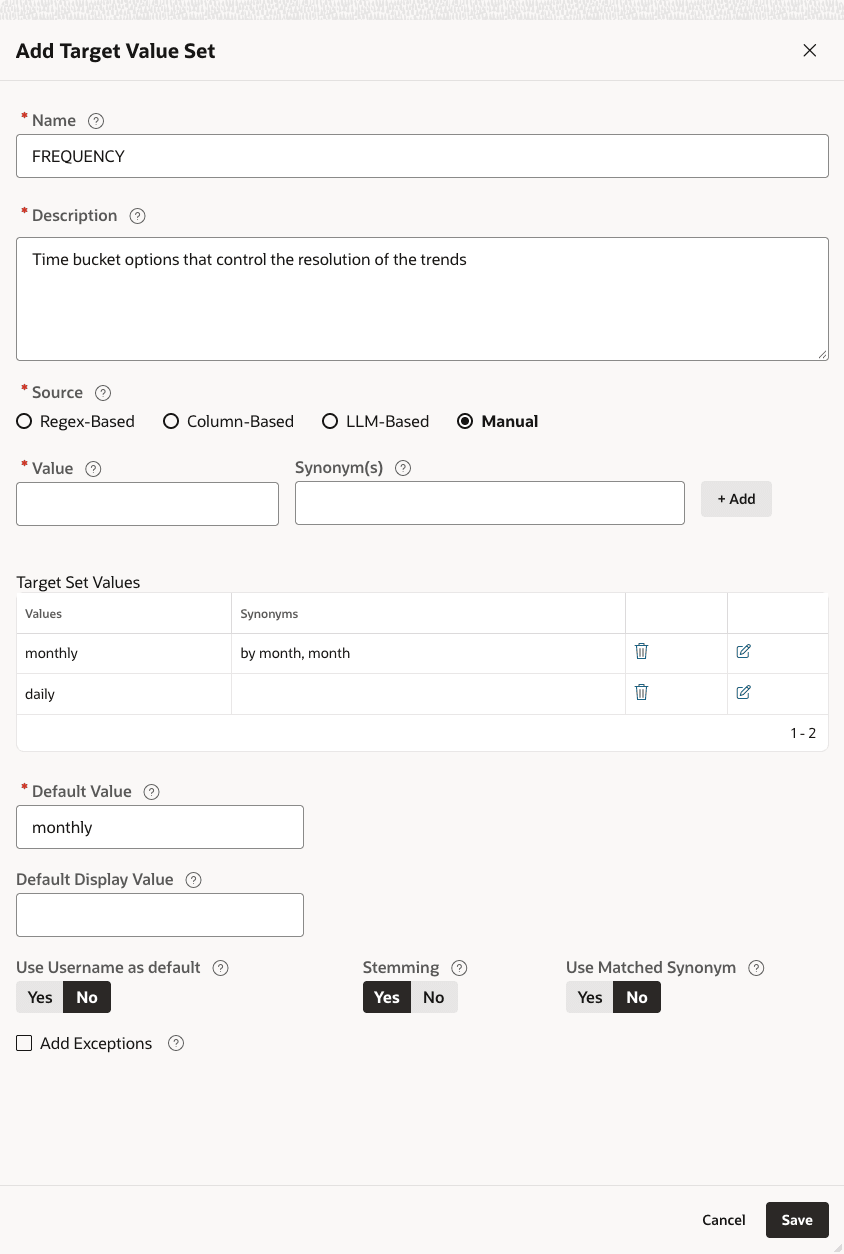Open help icon next to Add Exceptions

[x=176, y=1044]
